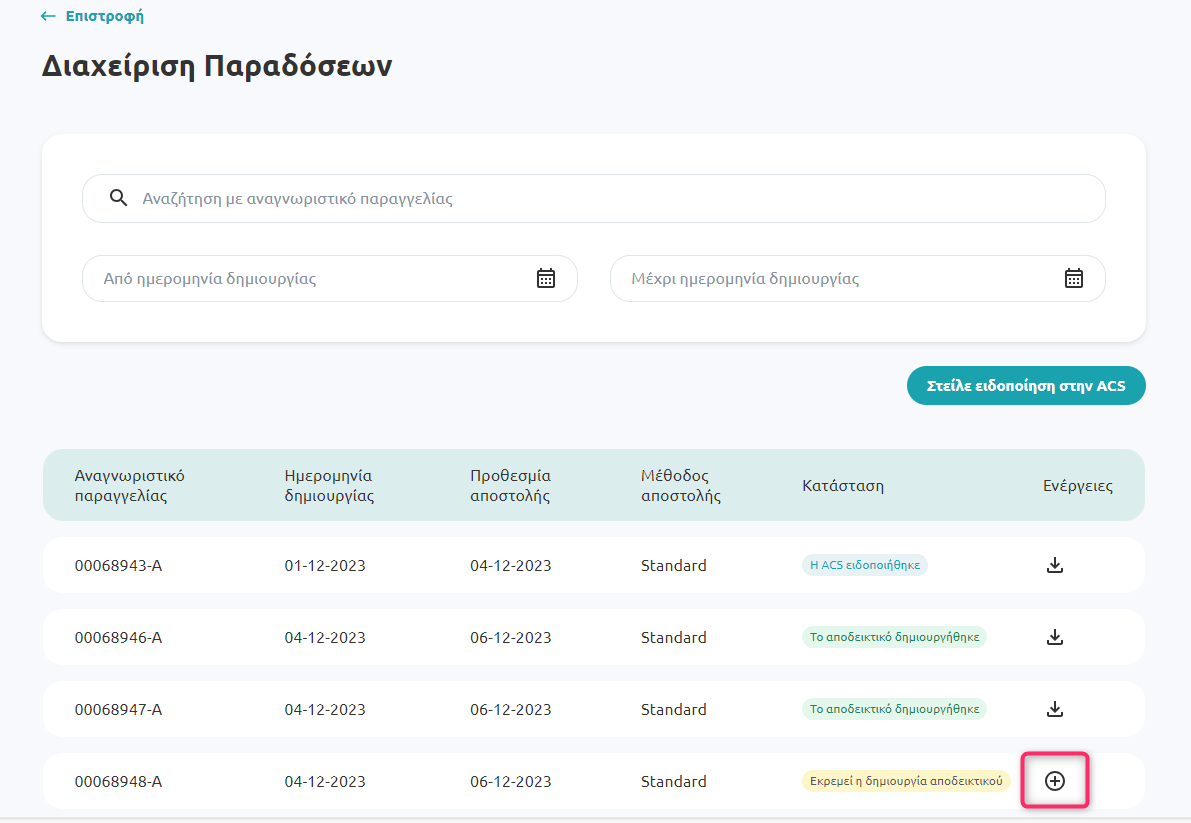Screen dimensions: 1191x823
Task: Click the 'Ημερομηνία δημιουργίας' column header
Action: coord(329,485)
